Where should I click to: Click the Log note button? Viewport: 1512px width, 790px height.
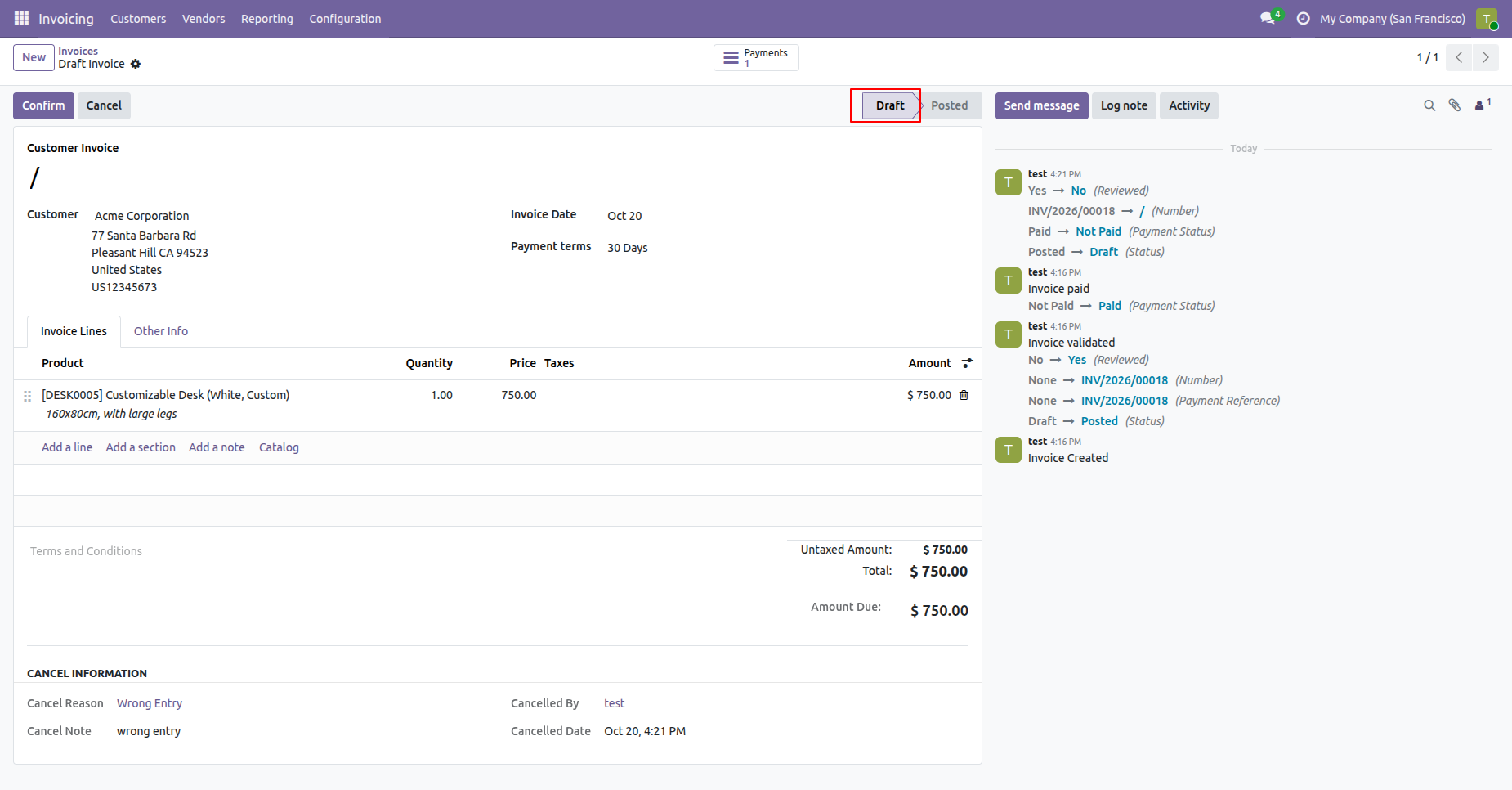coord(1124,105)
